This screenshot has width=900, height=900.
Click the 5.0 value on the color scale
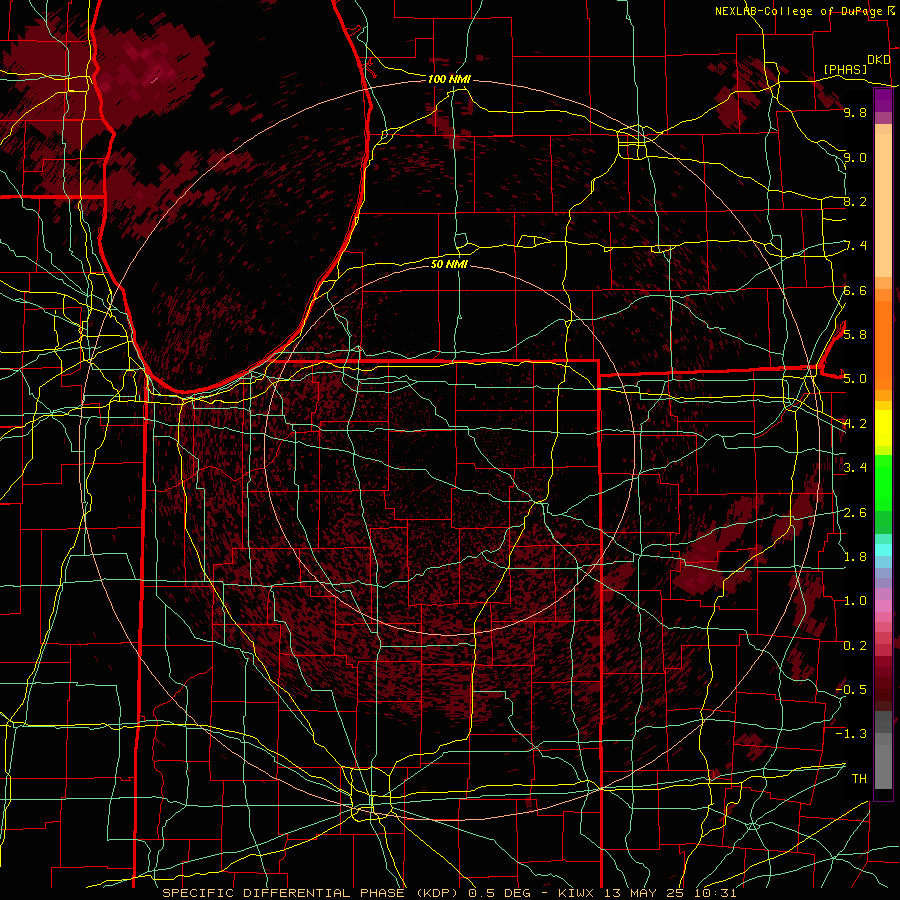click(855, 379)
